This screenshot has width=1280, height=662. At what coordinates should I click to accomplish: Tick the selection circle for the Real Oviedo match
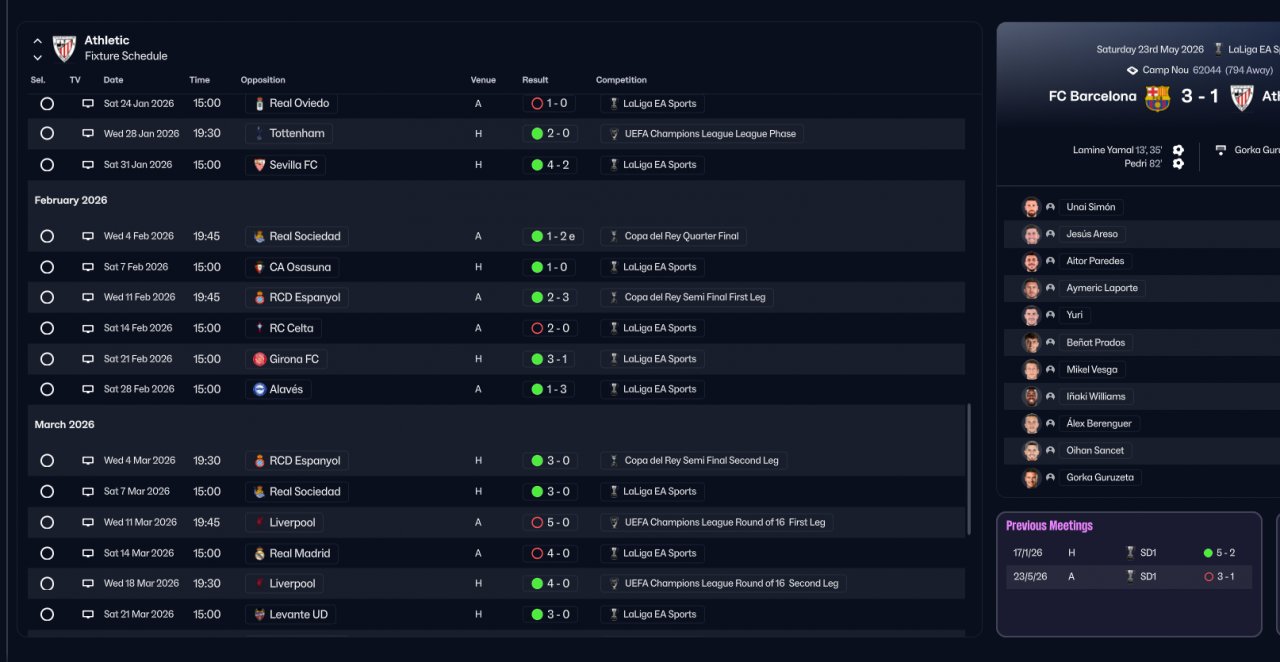pos(47,103)
